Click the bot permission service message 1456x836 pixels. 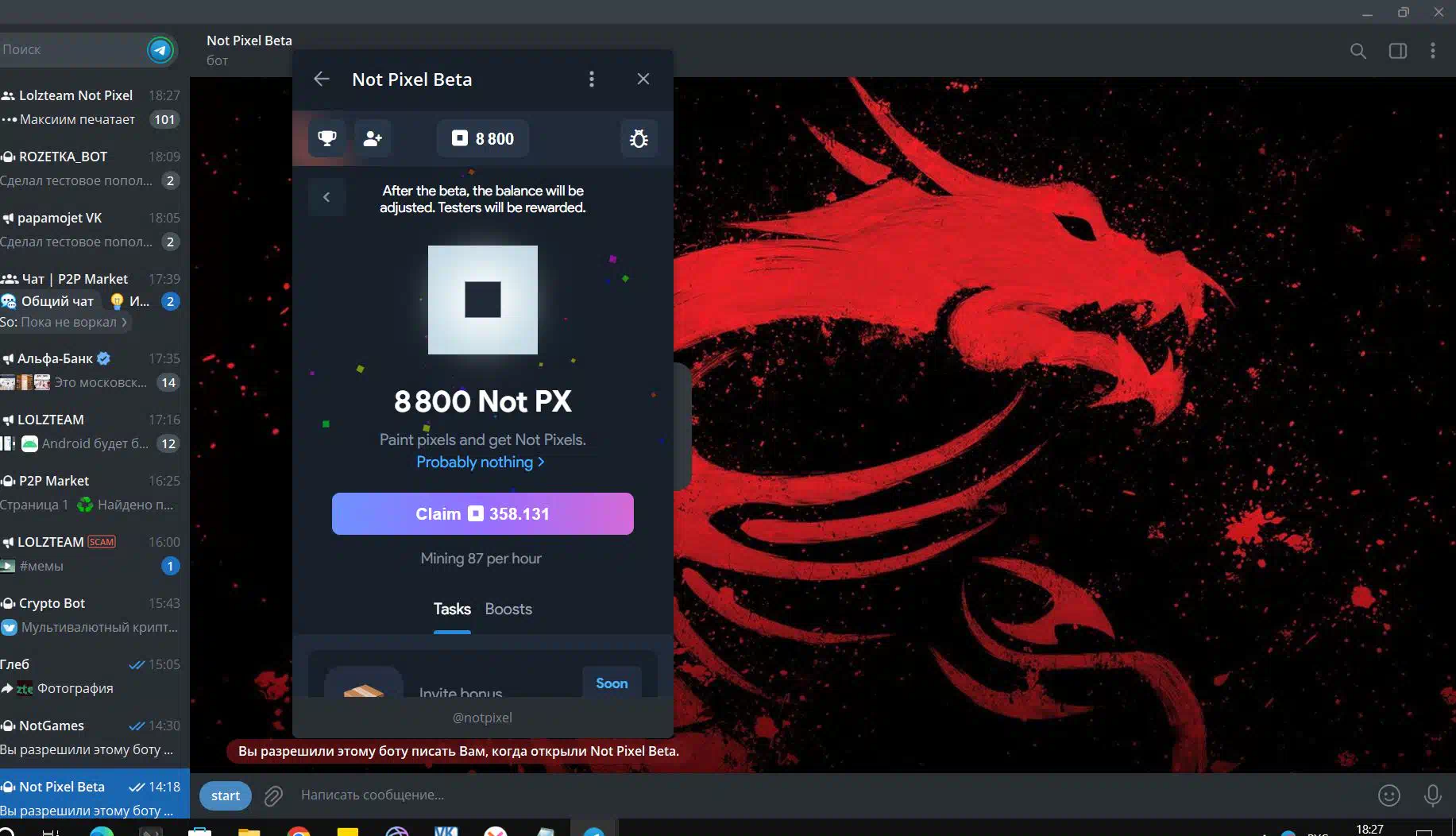point(459,751)
